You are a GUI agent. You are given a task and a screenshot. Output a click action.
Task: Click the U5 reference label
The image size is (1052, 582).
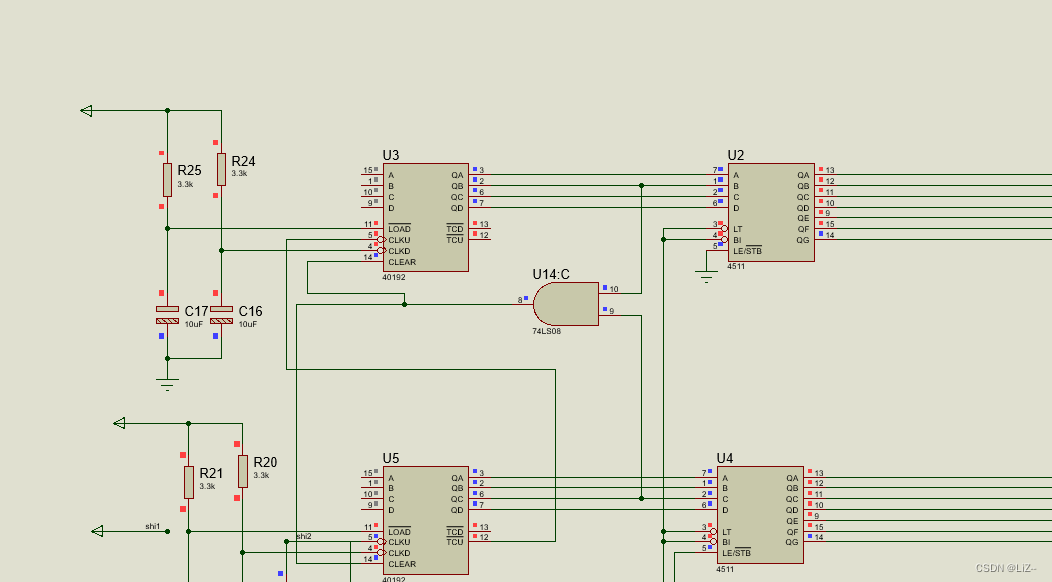[x=390, y=458]
